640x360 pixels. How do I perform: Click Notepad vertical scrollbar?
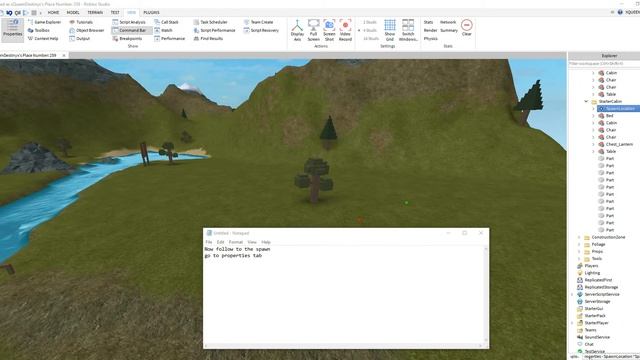pos(486,294)
